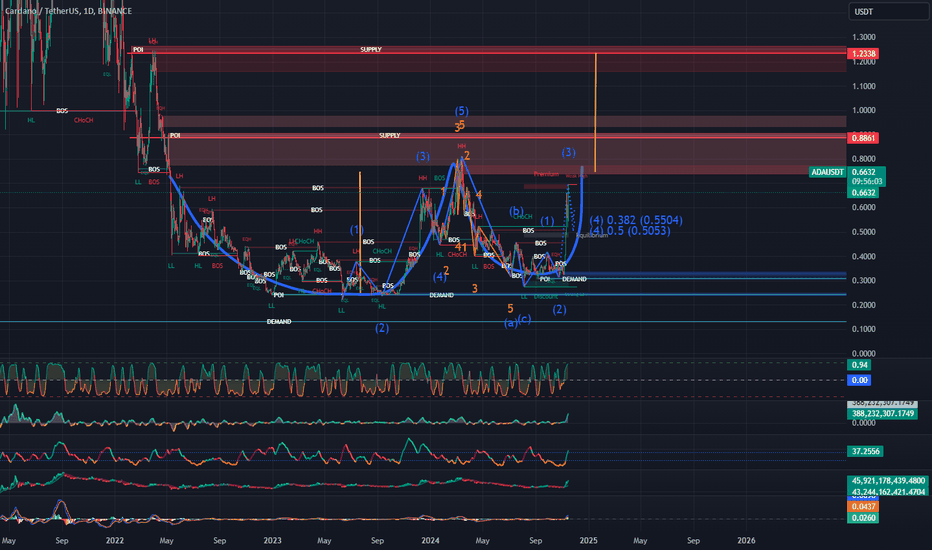The width and height of the screenshot is (932, 550).
Task: Select the red 1.2338 price label
Action: pos(864,54)
